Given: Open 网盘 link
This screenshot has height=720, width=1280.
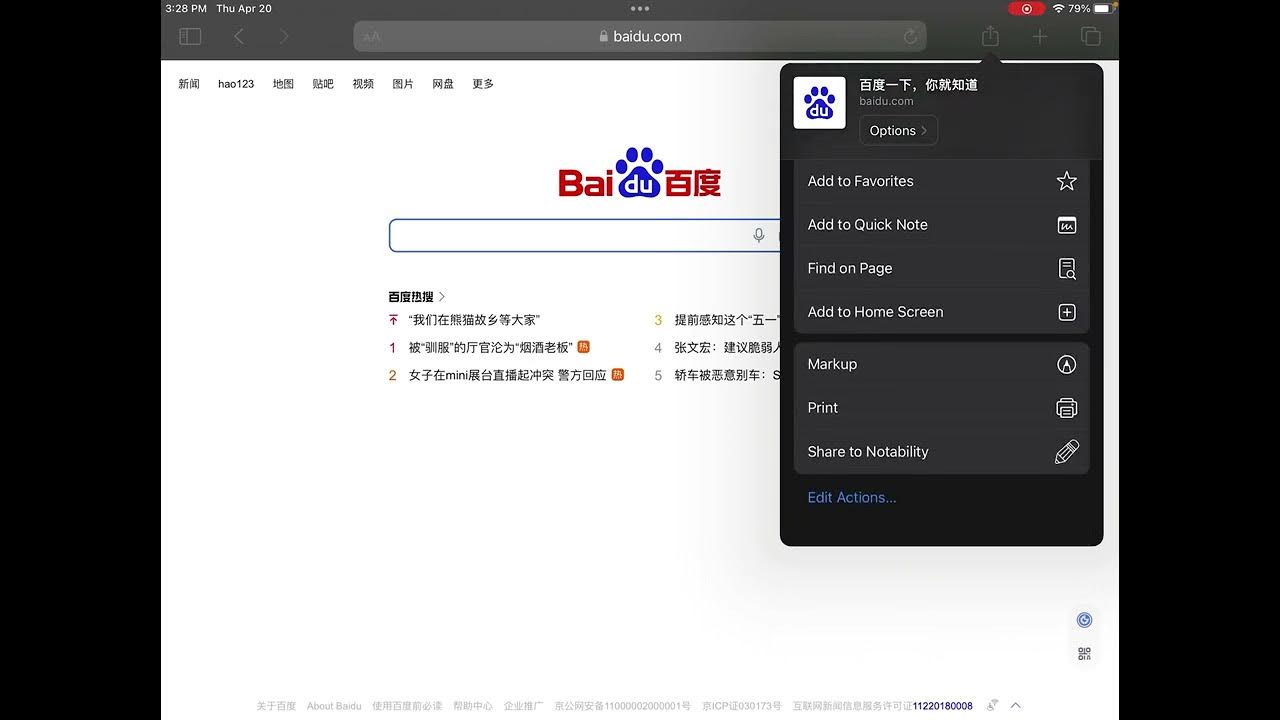Looking at the screenshot, I should [443, 84].
